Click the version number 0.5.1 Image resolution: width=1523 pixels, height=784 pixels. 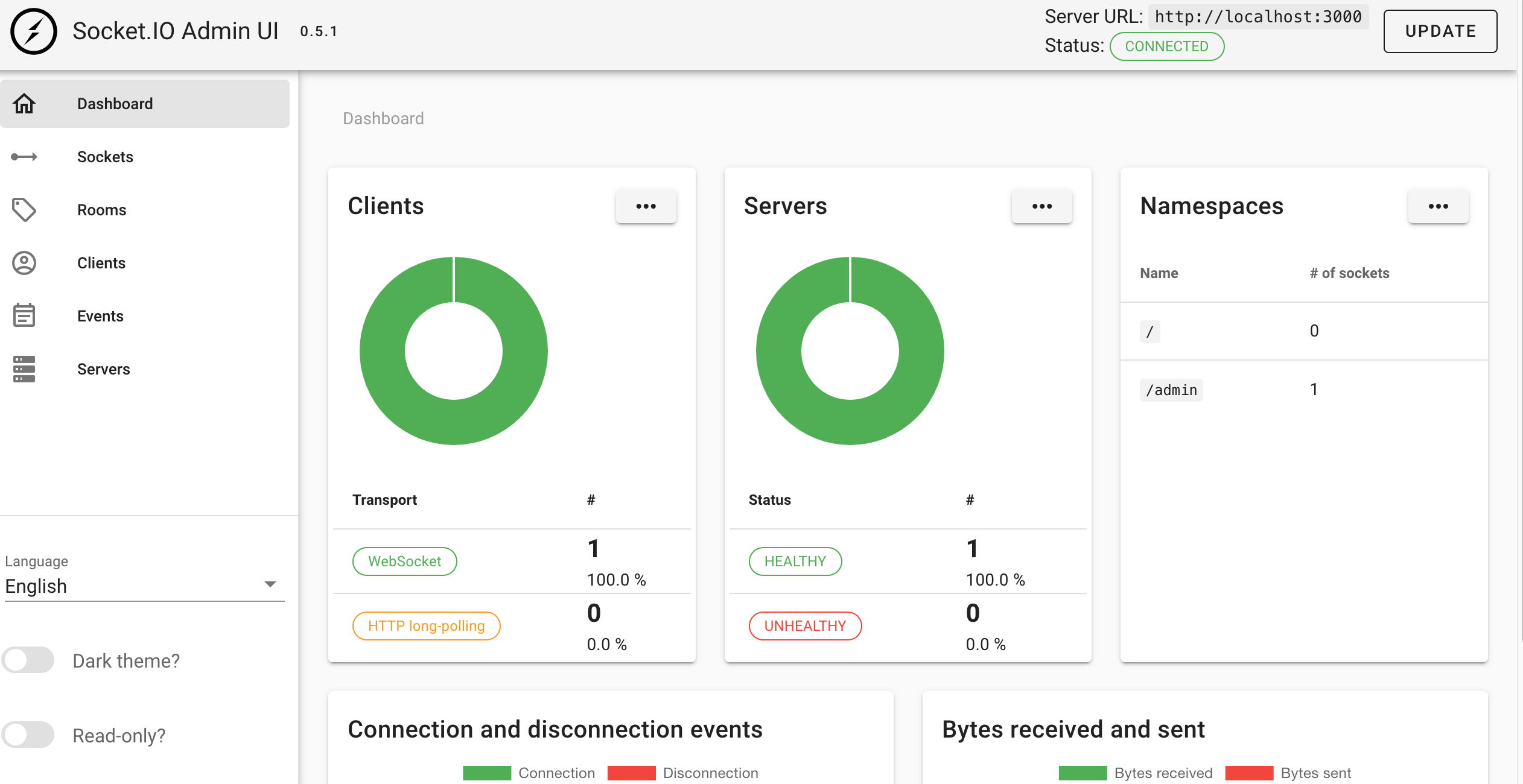click(319, 31)
